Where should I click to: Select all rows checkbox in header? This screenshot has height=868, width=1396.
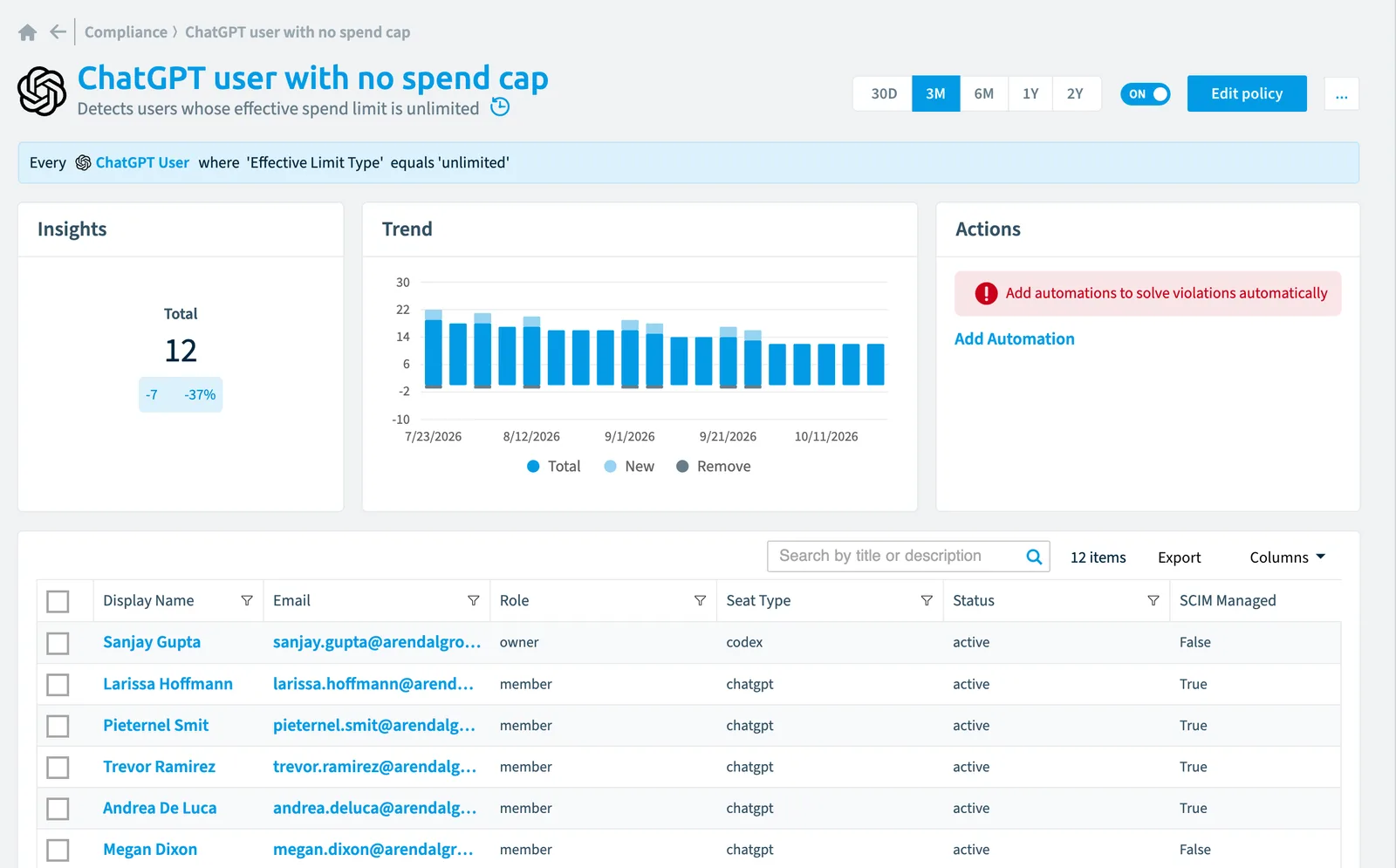click(x=58, y=601)
